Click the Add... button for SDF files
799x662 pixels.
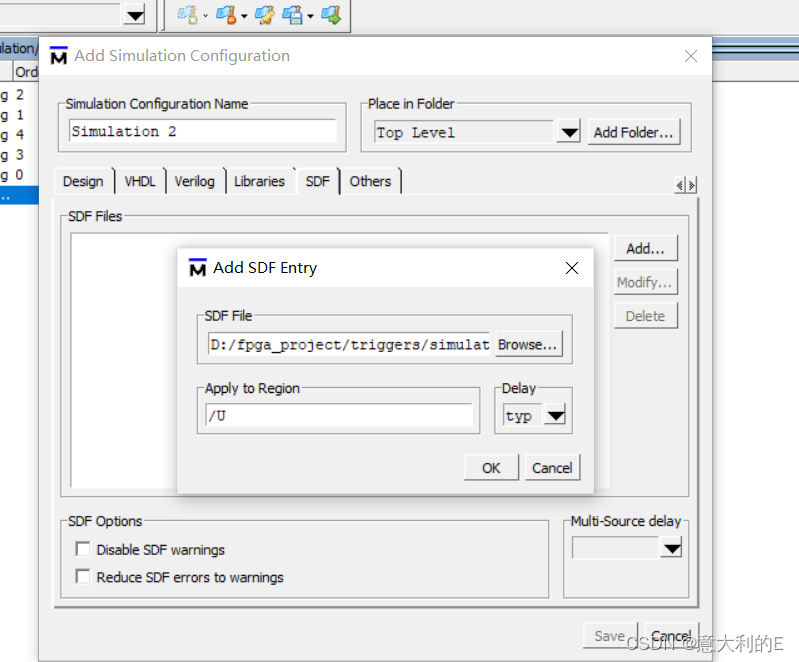pos(646,248)
